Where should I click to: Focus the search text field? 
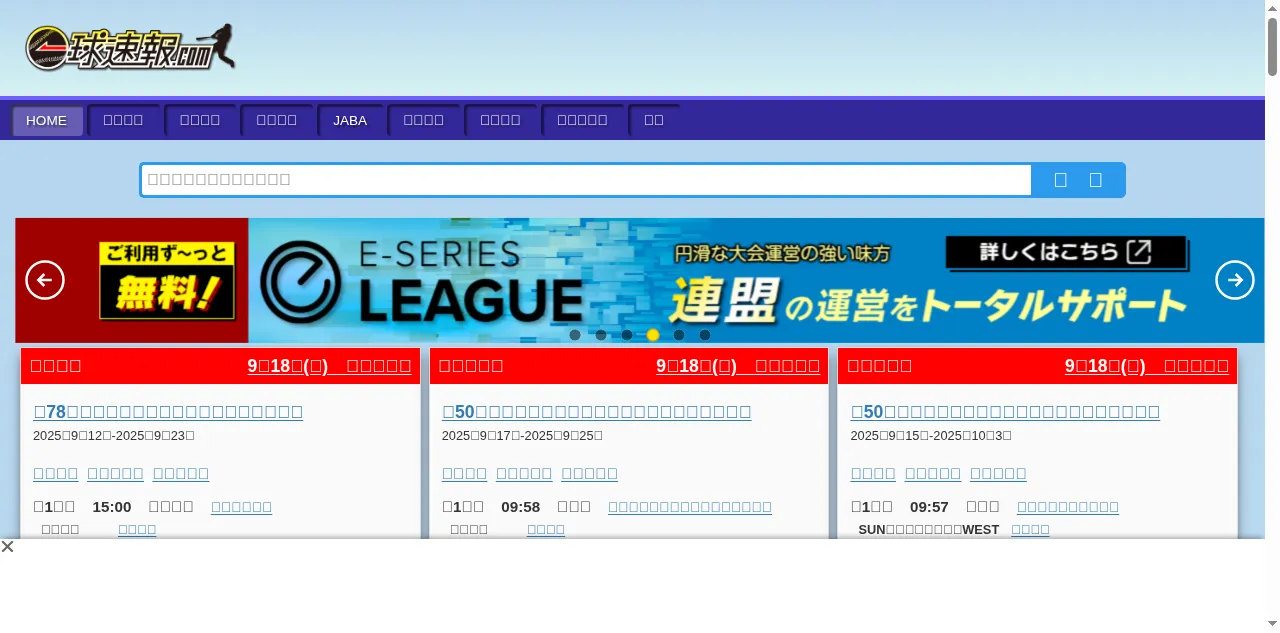586,180
